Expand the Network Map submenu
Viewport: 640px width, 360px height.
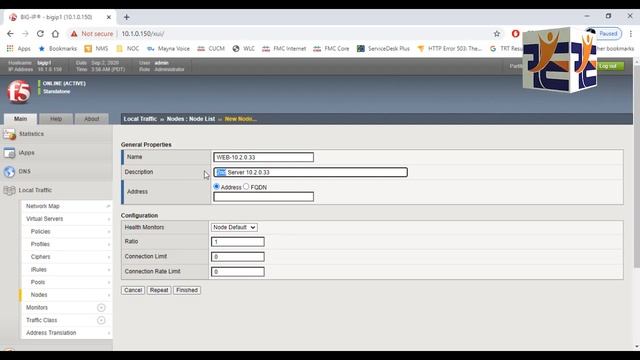(108, 206)
